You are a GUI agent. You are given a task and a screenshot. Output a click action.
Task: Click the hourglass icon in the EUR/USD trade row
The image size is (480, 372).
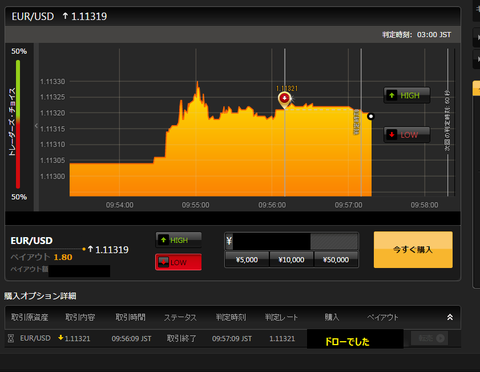click(x=11, y=339)
